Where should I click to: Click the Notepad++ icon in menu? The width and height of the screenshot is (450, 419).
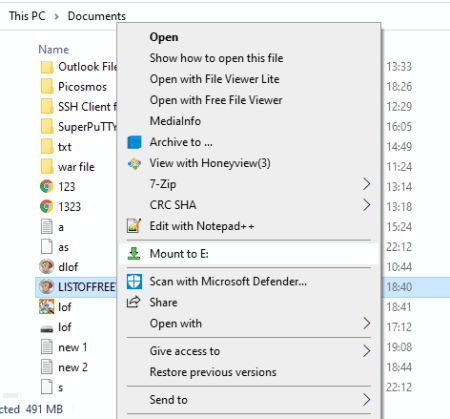pos(134,226)
